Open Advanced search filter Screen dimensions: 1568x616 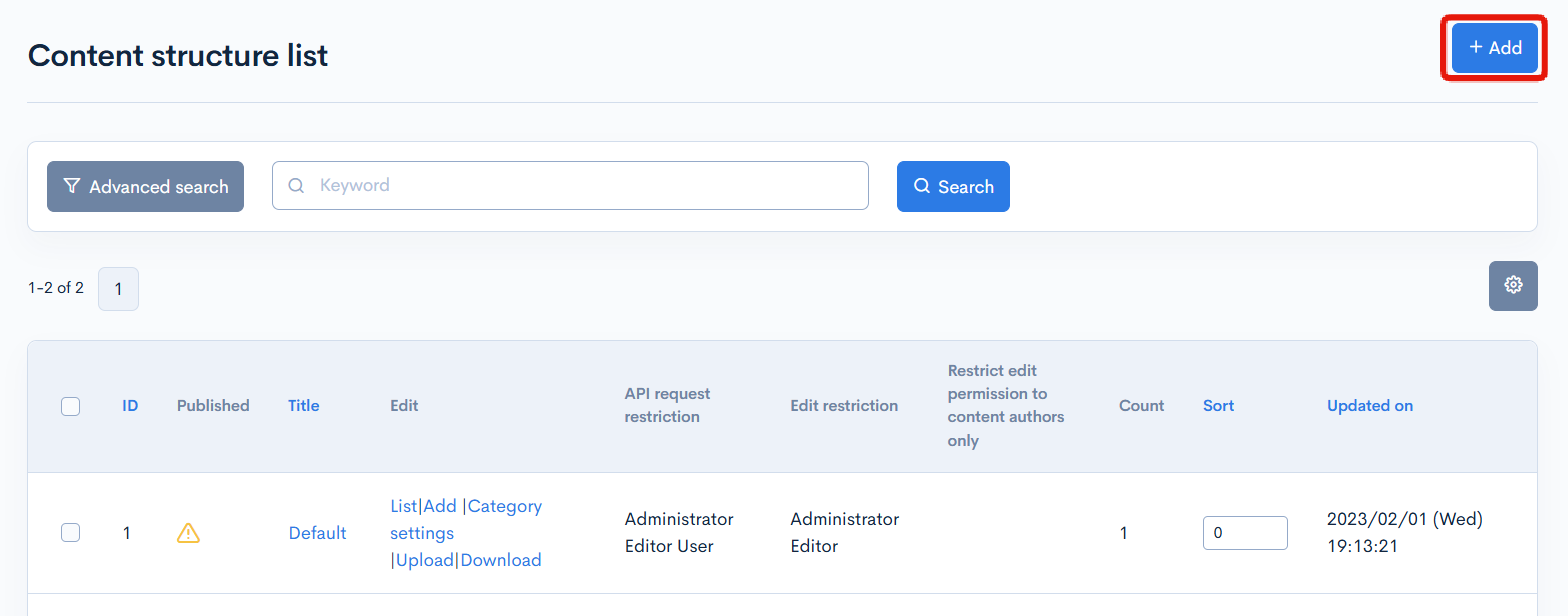tap(145, 186)
